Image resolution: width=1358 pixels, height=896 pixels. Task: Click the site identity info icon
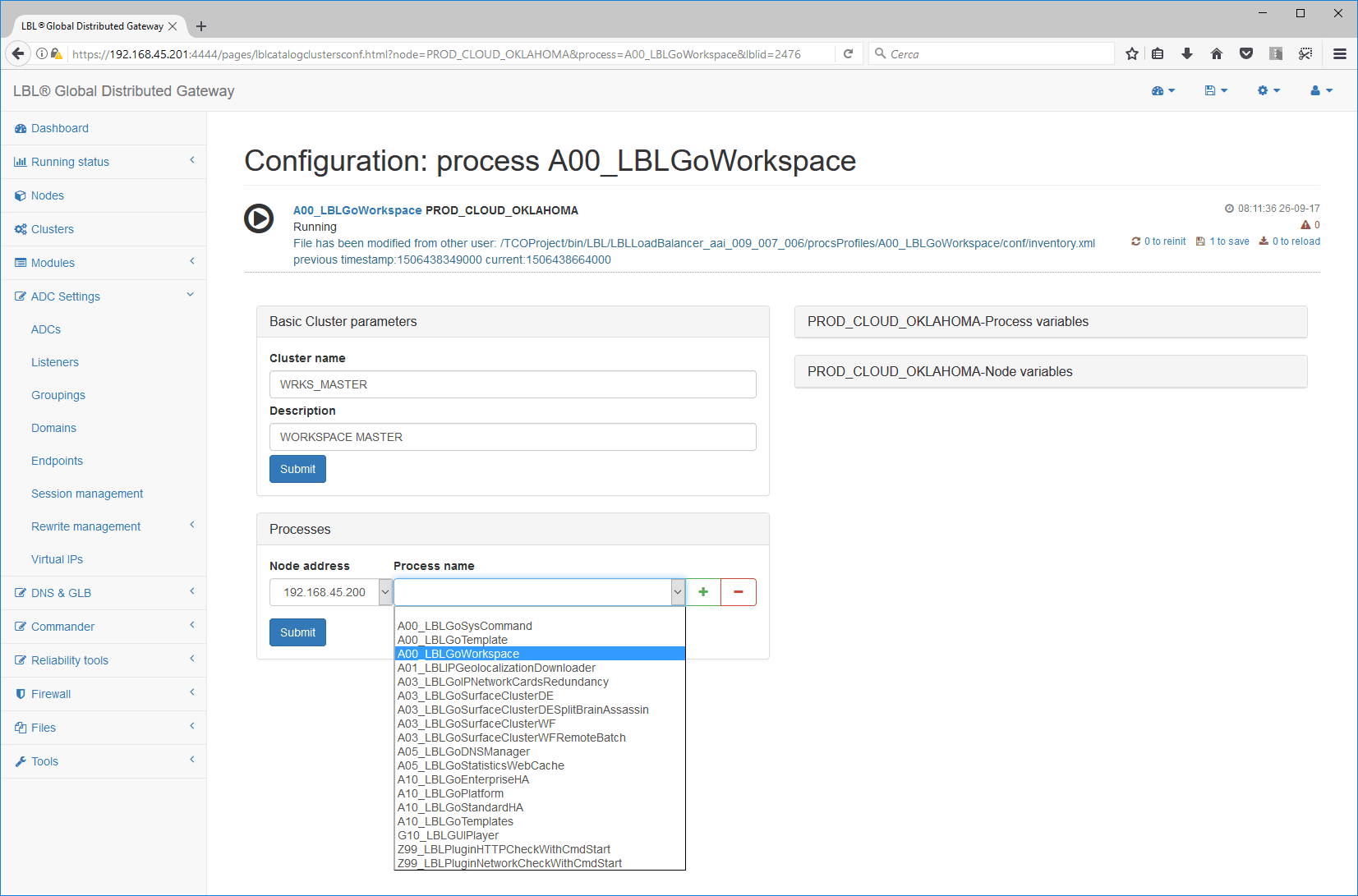pyautogui.click(x=41, y=53)
